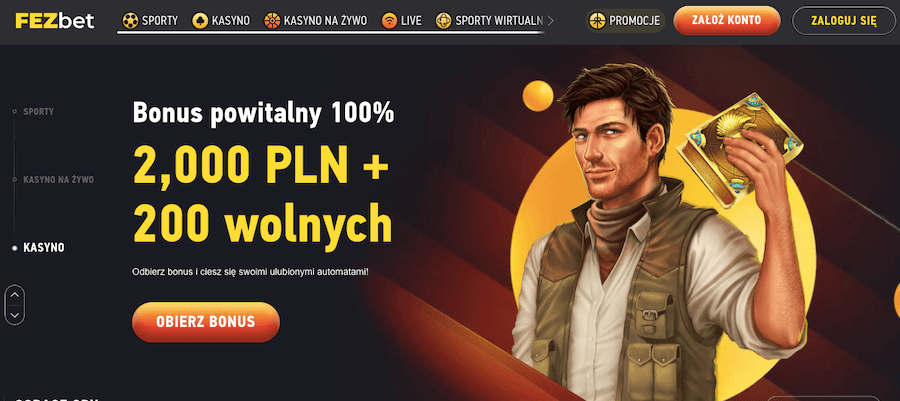
Task: Open the Live menu item
Action: pyautogui.click(x=402, y=21)
